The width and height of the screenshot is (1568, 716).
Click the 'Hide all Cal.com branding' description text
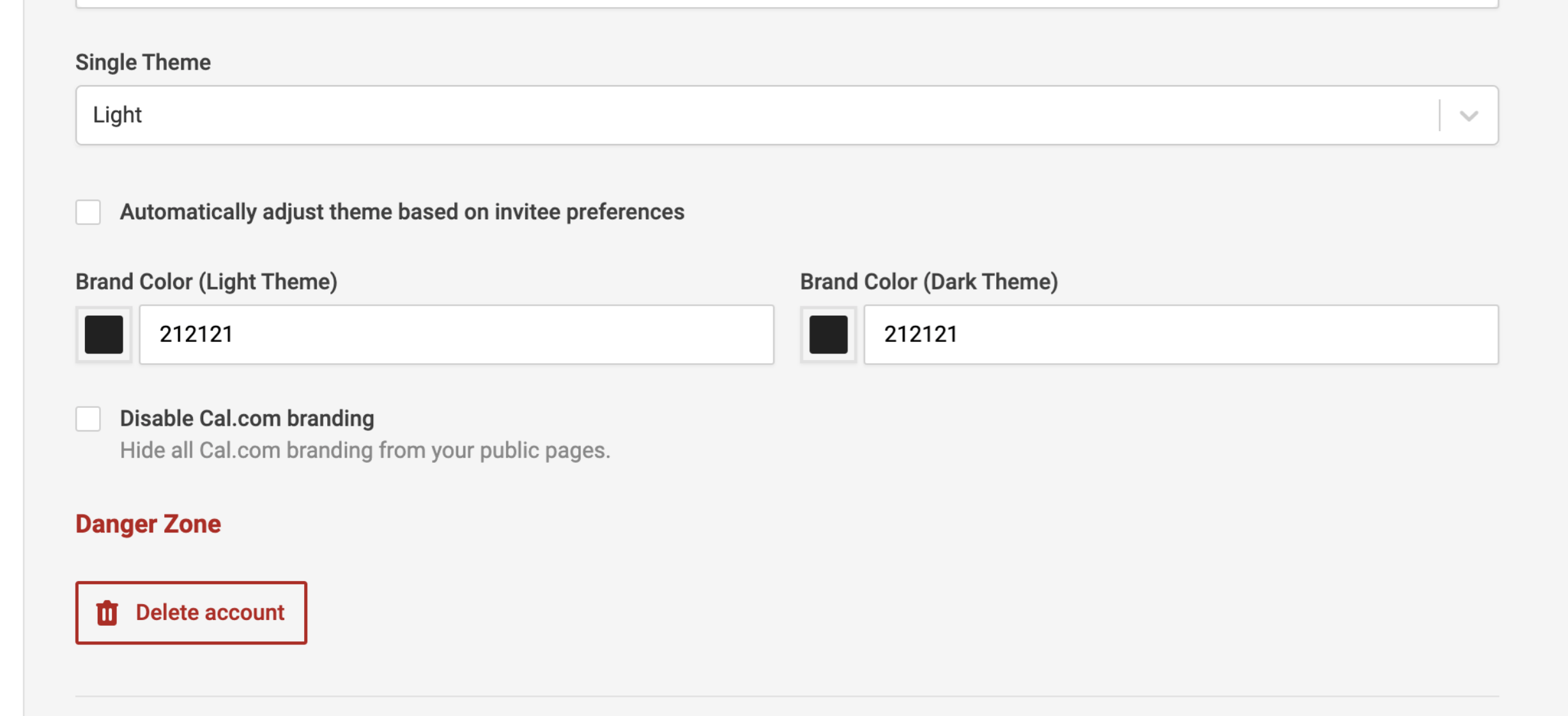[364, 449]
